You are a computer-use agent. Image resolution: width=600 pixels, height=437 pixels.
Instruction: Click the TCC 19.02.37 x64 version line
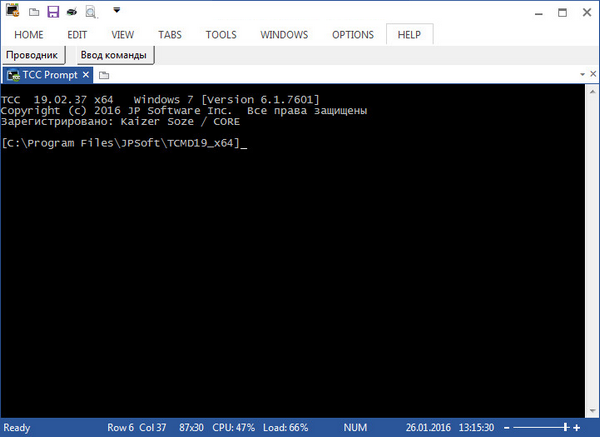click(160, 100)
